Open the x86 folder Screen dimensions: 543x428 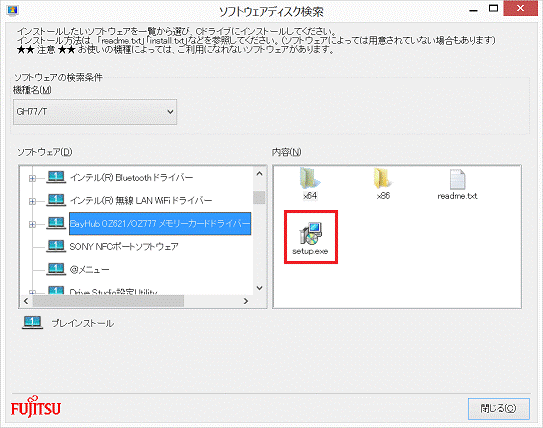(383, 184)
